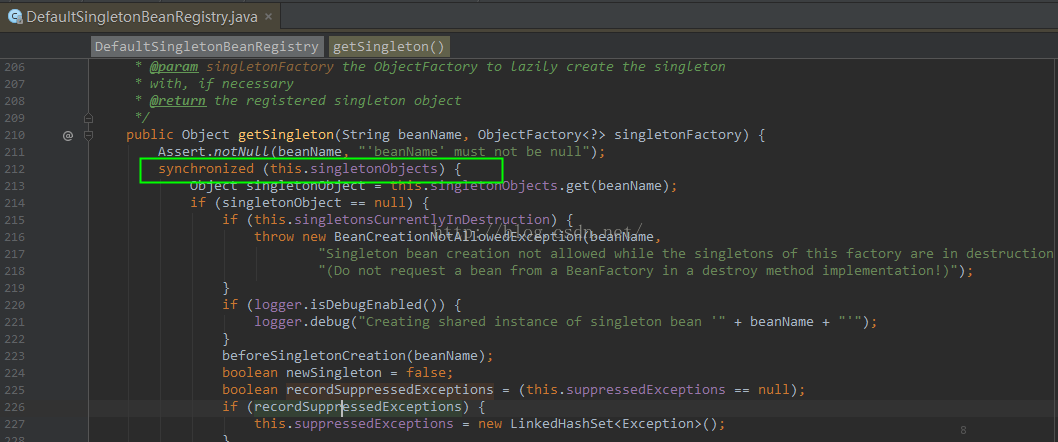Click the @return tag on line 208
The image size is (1058, 442).
tap(177, 101)
